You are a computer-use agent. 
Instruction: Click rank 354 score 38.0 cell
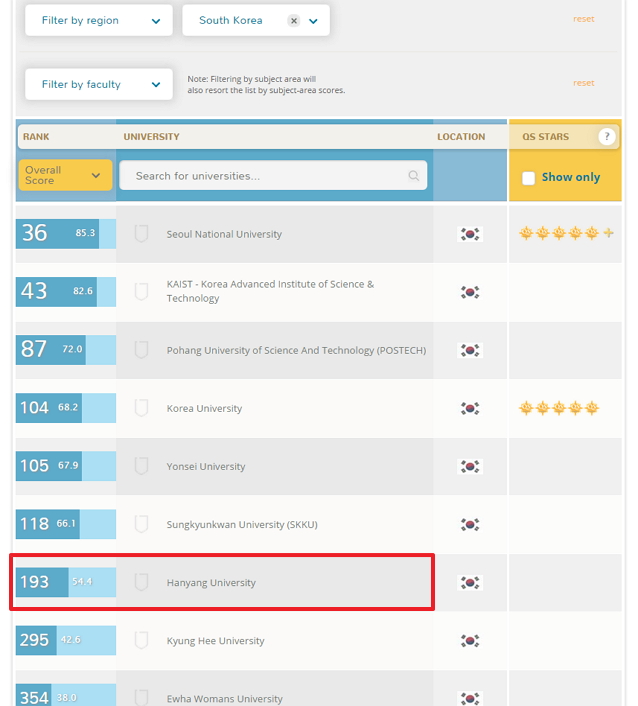click(66, 695)
